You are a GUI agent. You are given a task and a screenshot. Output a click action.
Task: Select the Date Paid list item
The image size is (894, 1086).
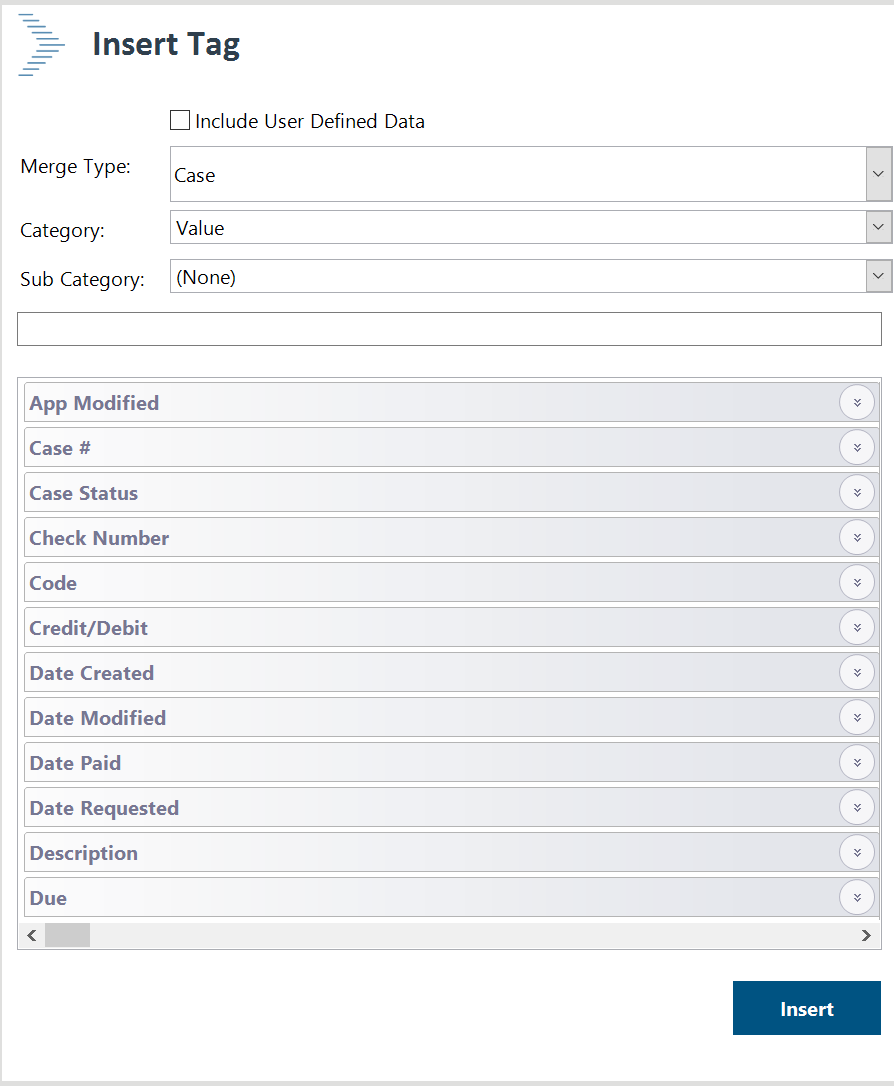pos(76,763)
